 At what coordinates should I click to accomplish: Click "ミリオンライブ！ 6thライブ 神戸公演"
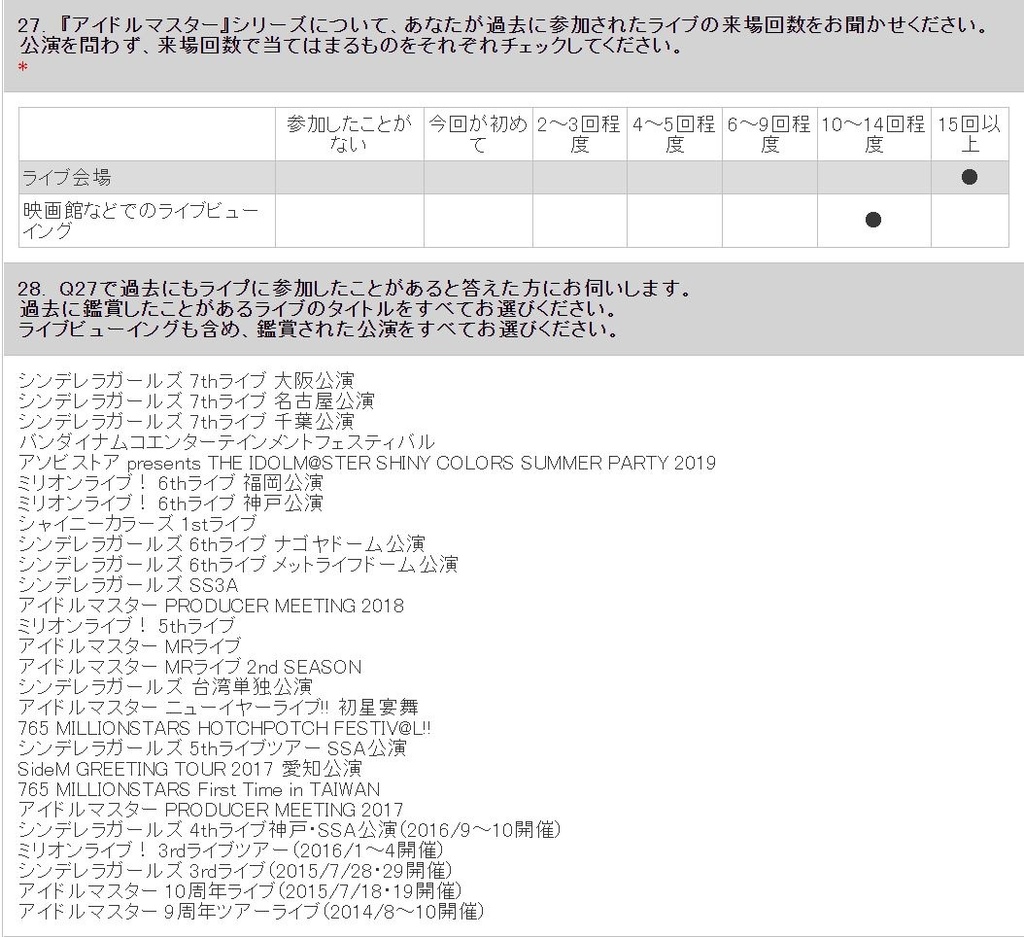[x=171, y=503]
